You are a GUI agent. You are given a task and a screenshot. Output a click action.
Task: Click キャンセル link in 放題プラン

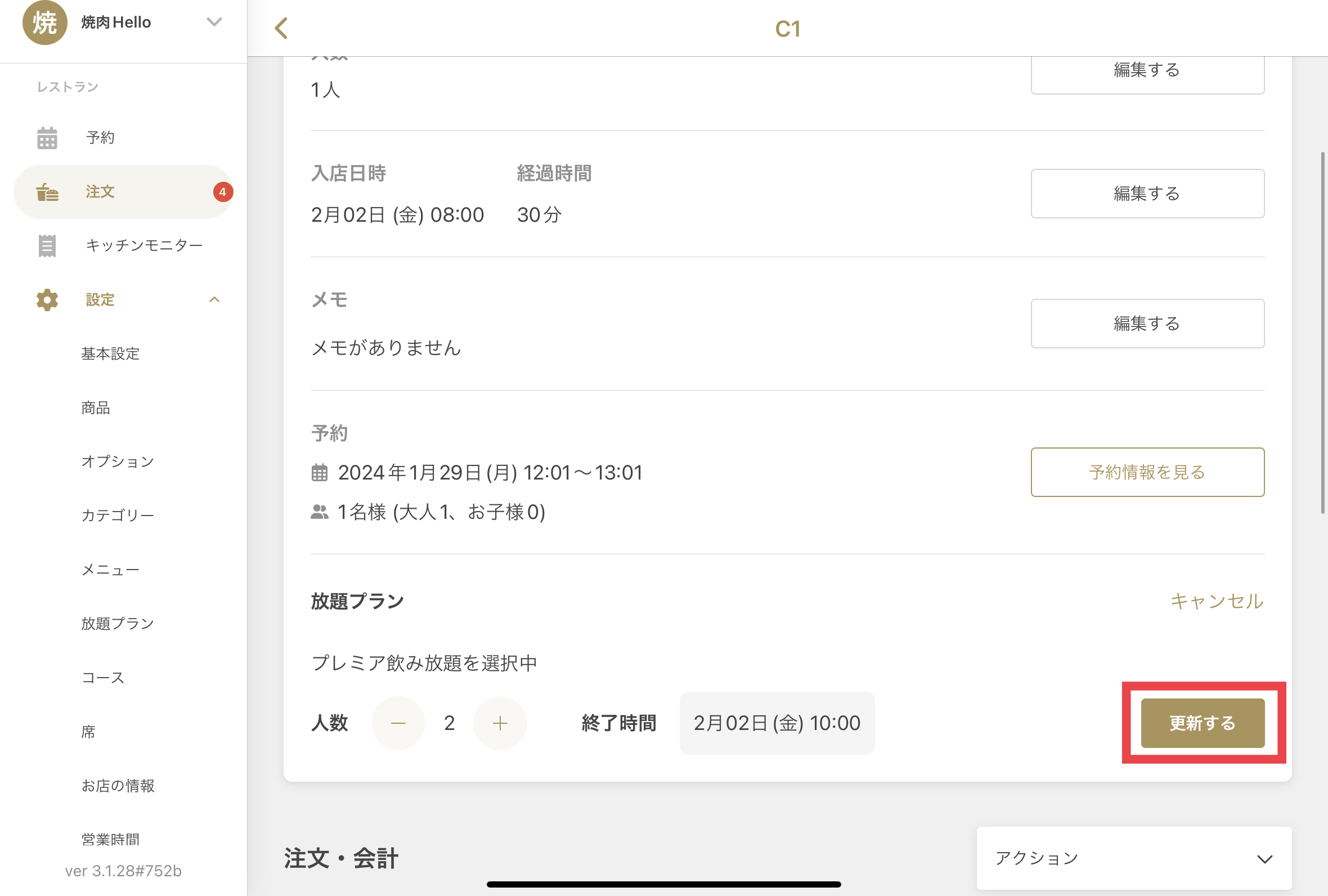pos(1217,601)
